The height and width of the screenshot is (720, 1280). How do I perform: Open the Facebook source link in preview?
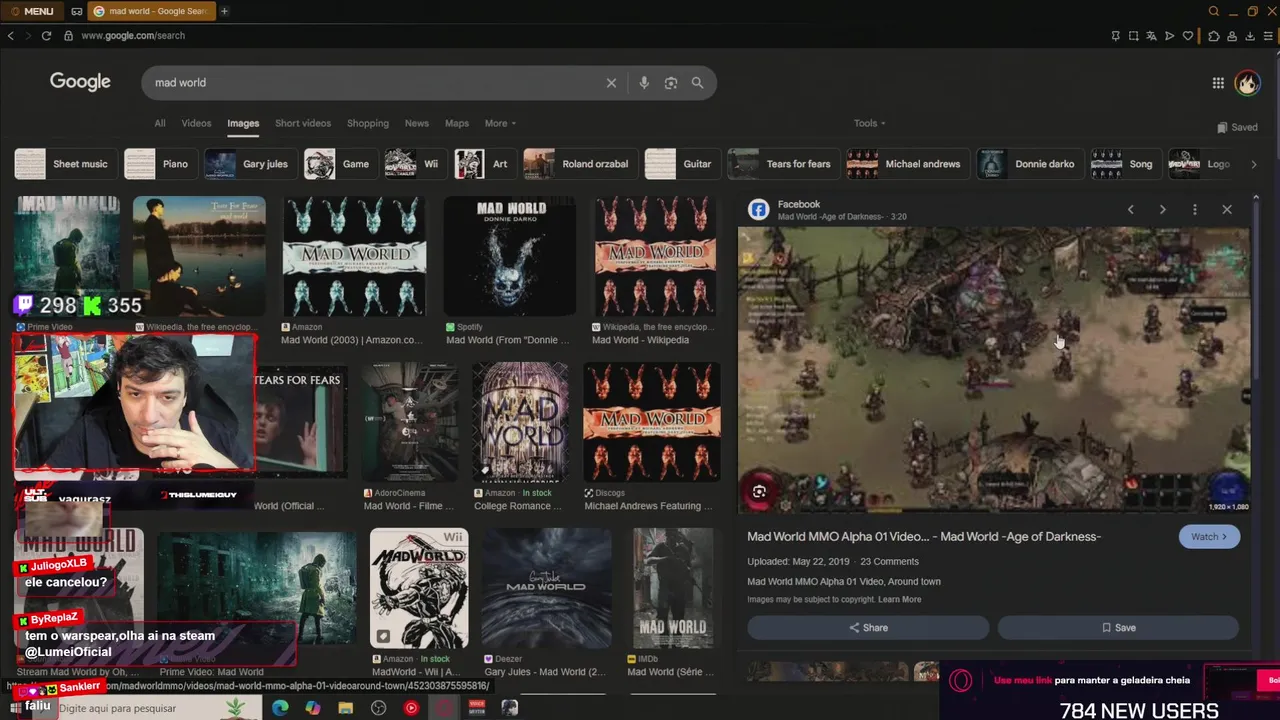click(799, 204)
